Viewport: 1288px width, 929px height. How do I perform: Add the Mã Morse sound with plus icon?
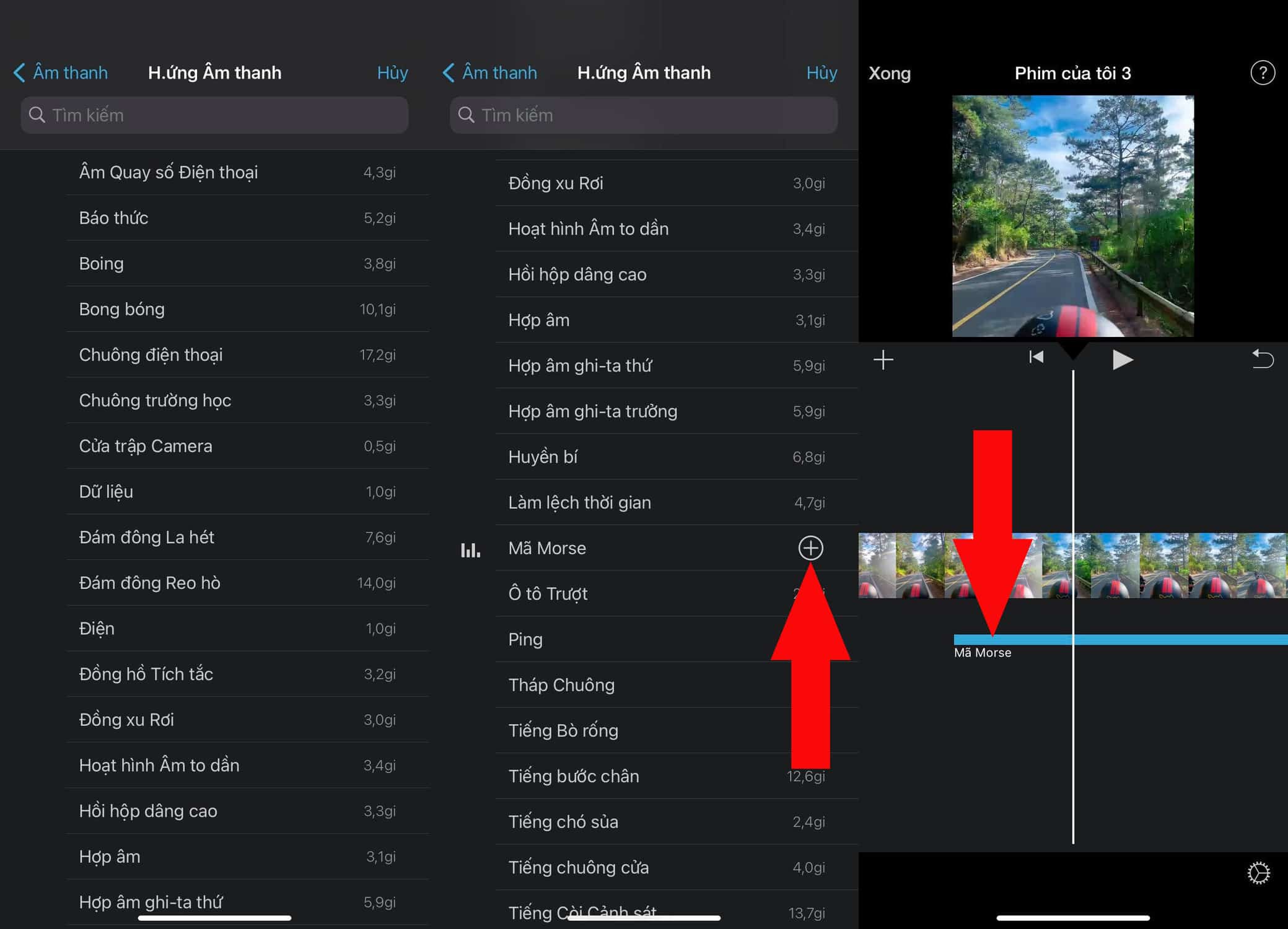click(810, 548)
